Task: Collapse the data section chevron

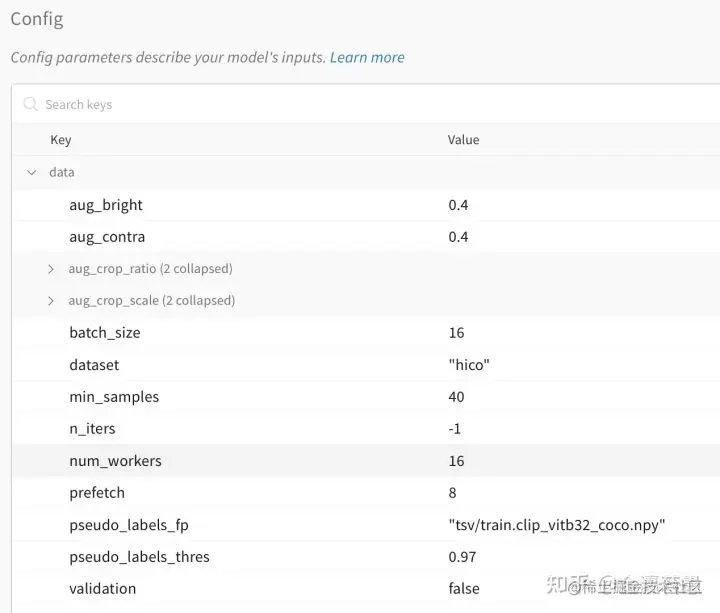Action: 31,172
